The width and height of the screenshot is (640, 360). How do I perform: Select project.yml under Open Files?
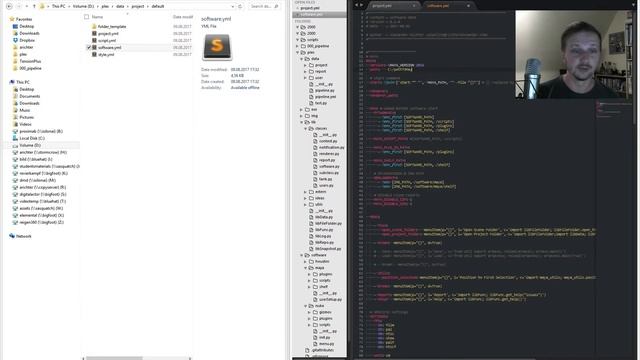(310, 8)
